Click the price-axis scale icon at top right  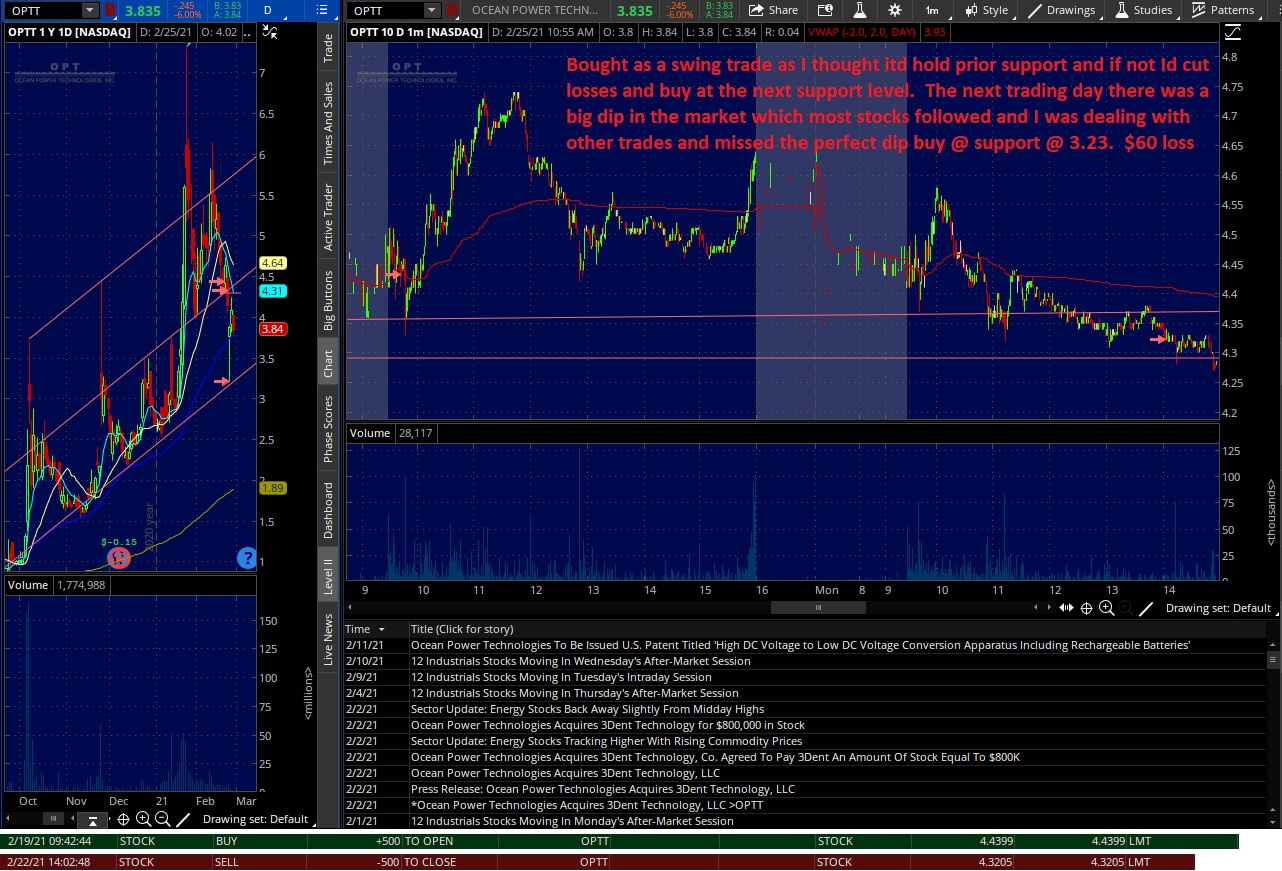pos(1231,32)
